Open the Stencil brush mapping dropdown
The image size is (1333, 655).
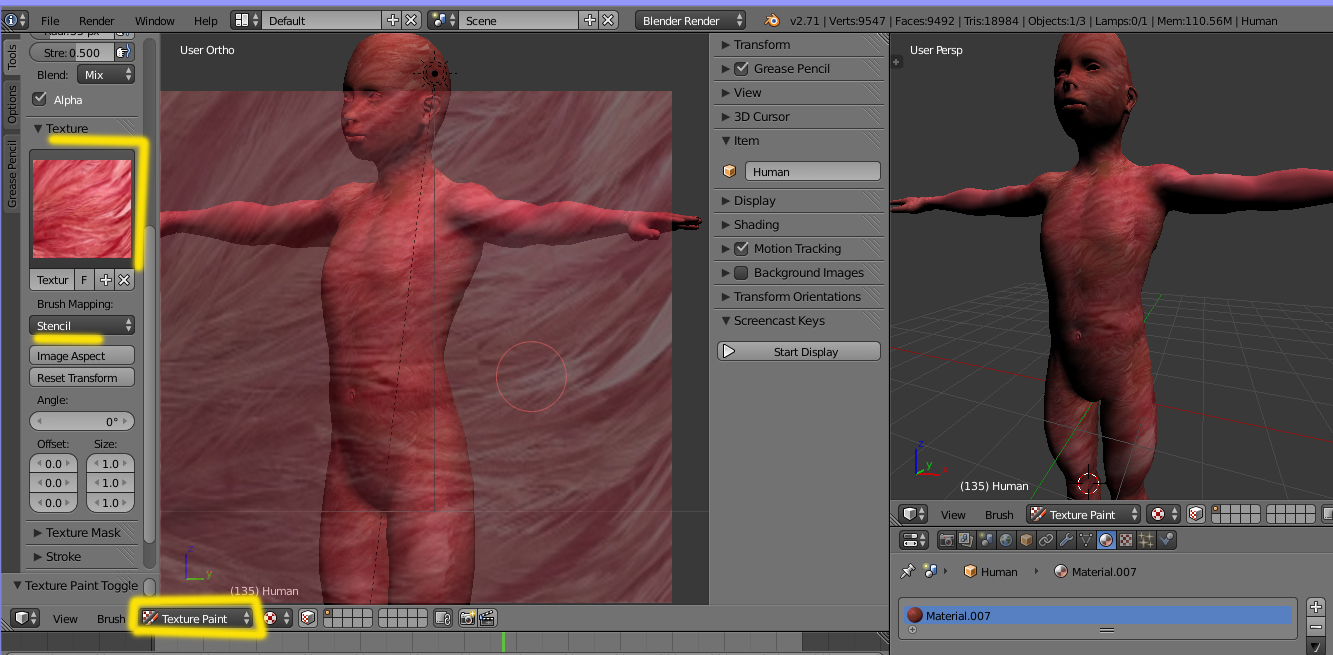click(82, 326)
